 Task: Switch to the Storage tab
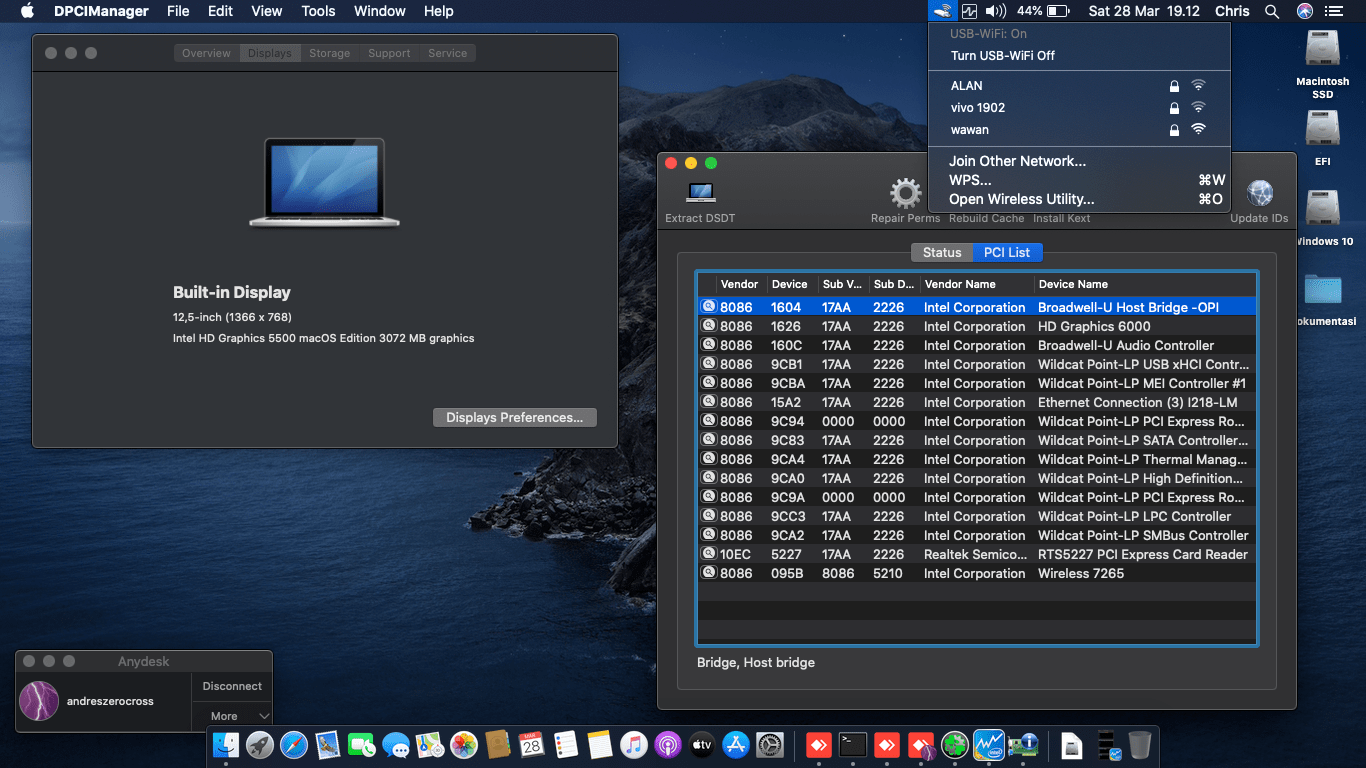tap(329, 53)
